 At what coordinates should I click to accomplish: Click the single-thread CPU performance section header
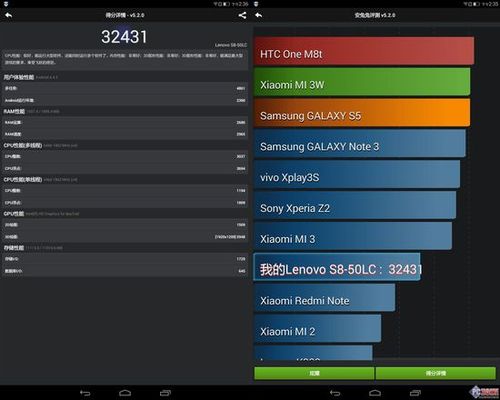pos(23,180)
